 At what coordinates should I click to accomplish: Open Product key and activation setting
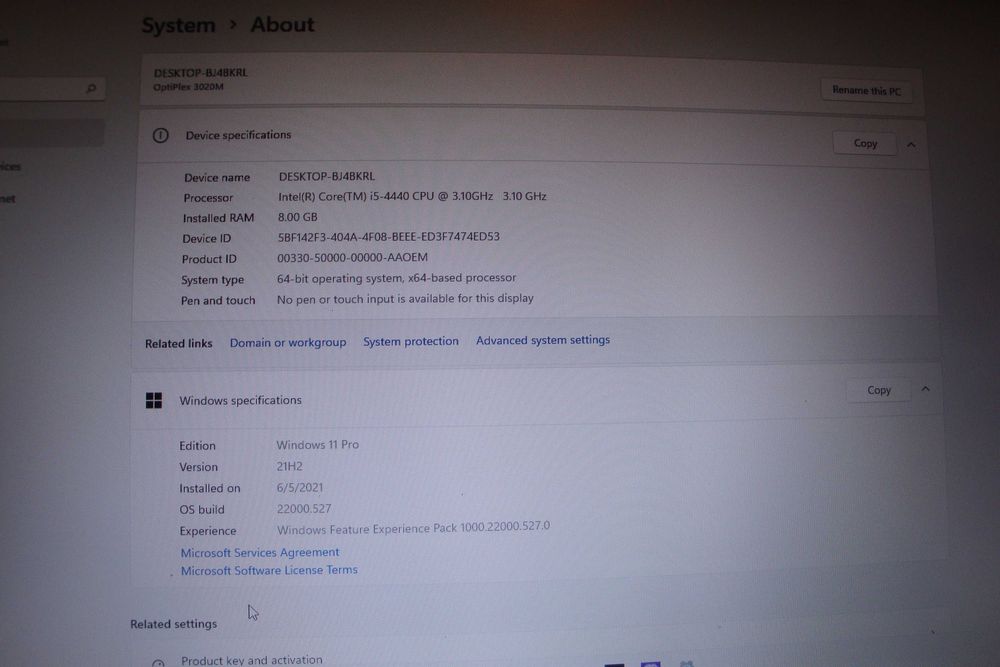(251, 660)
